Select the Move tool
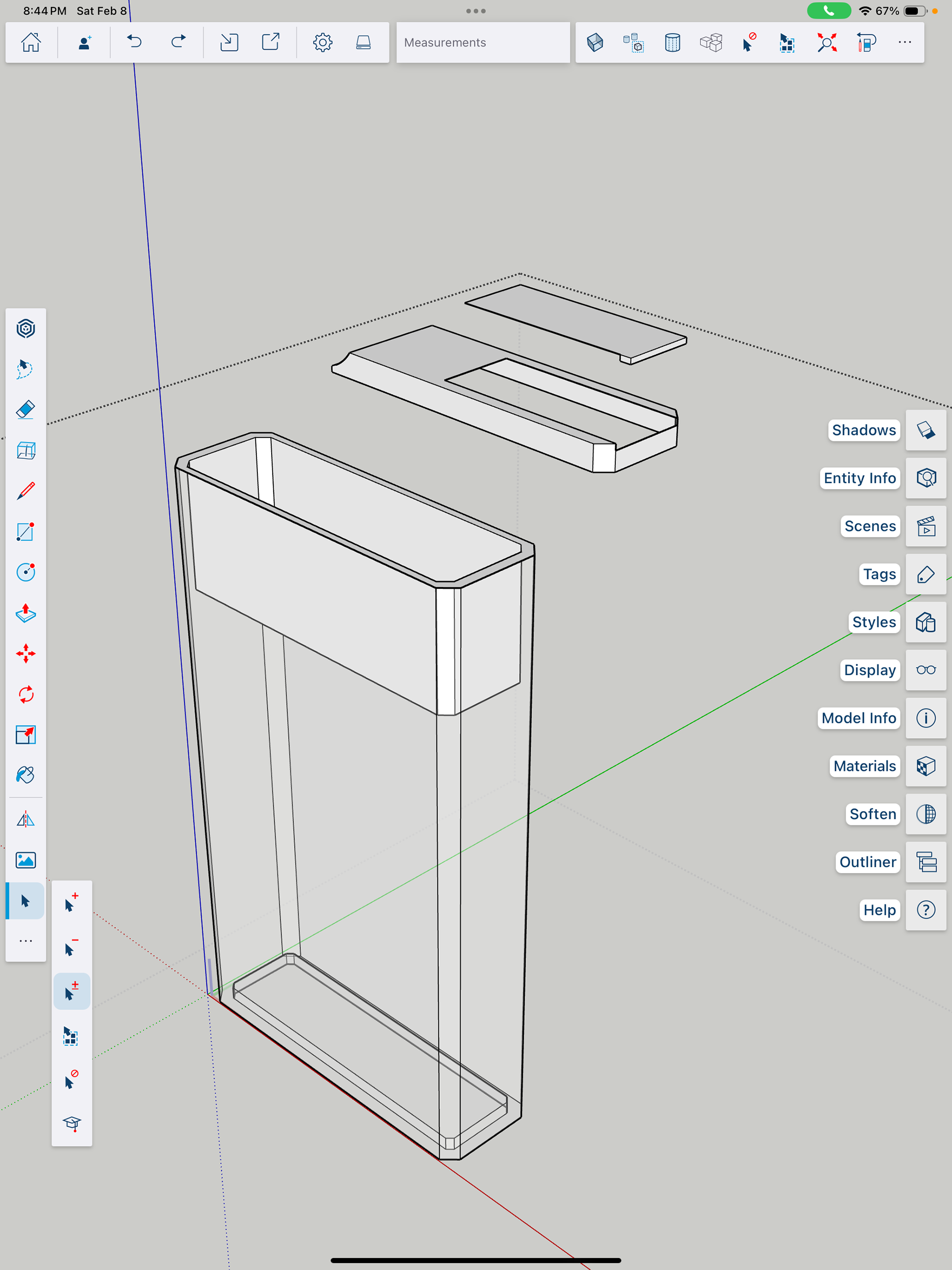Viewport: 952px width, 1270px height. [x=25, y=653]
